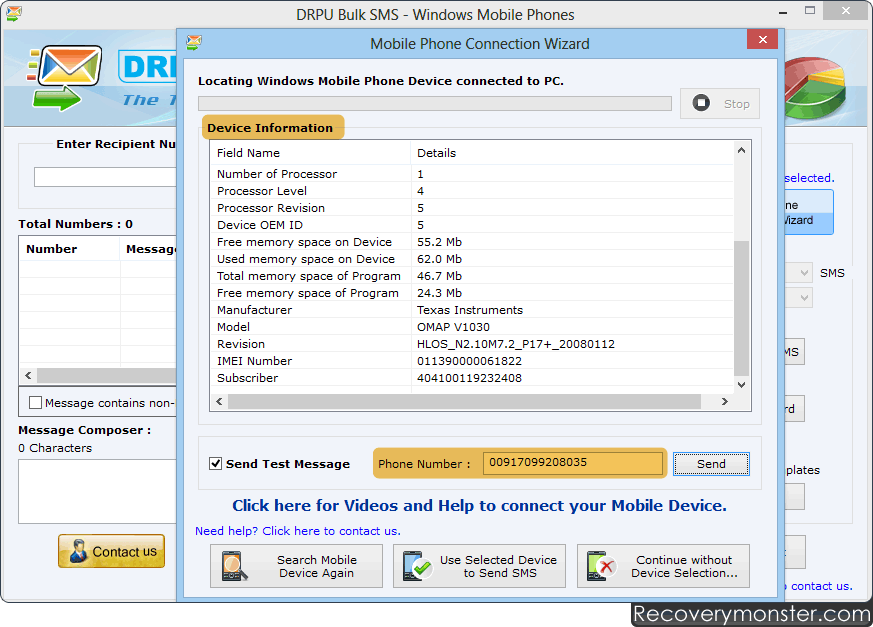The height and width of the screenshot is (627, 873).
Task: Select the Manufacturer row
Action: click(x=472, y=310)
